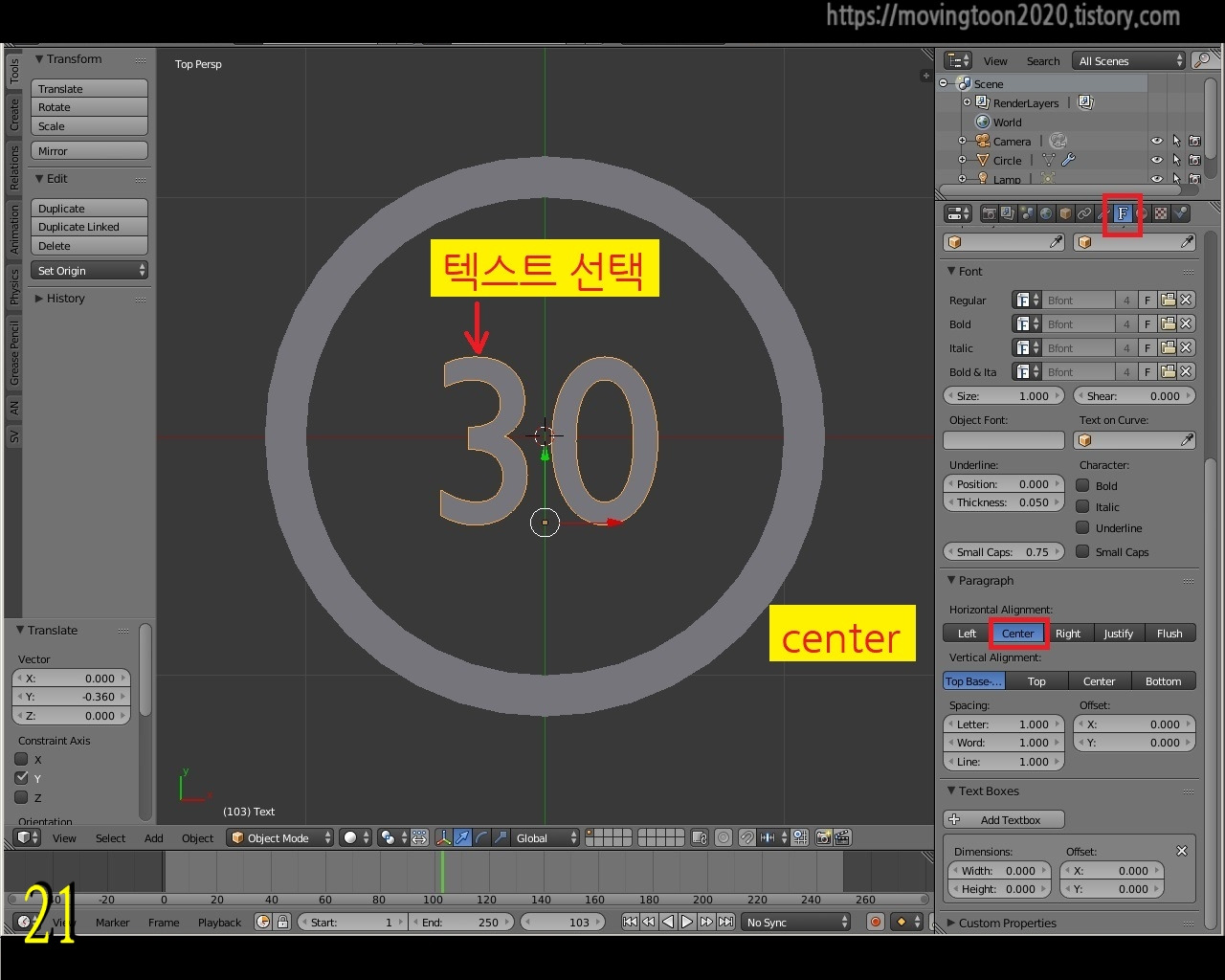Click OpenGL render animation clapper icon
This screenshot has width=1225, height=980.
coord(842,837)
